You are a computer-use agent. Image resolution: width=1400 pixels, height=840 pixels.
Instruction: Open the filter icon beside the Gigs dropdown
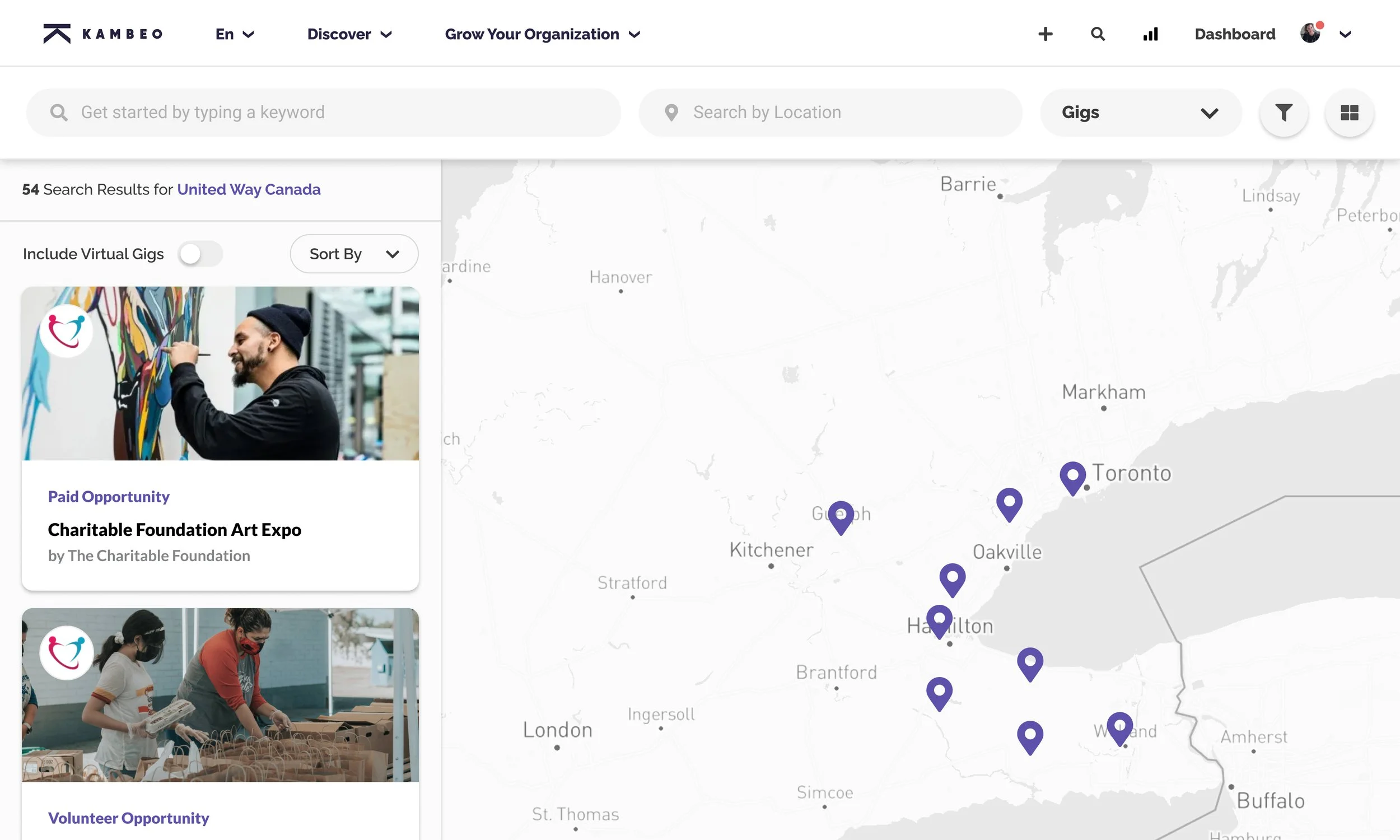pyautogui.click(x=1283, y=112)
